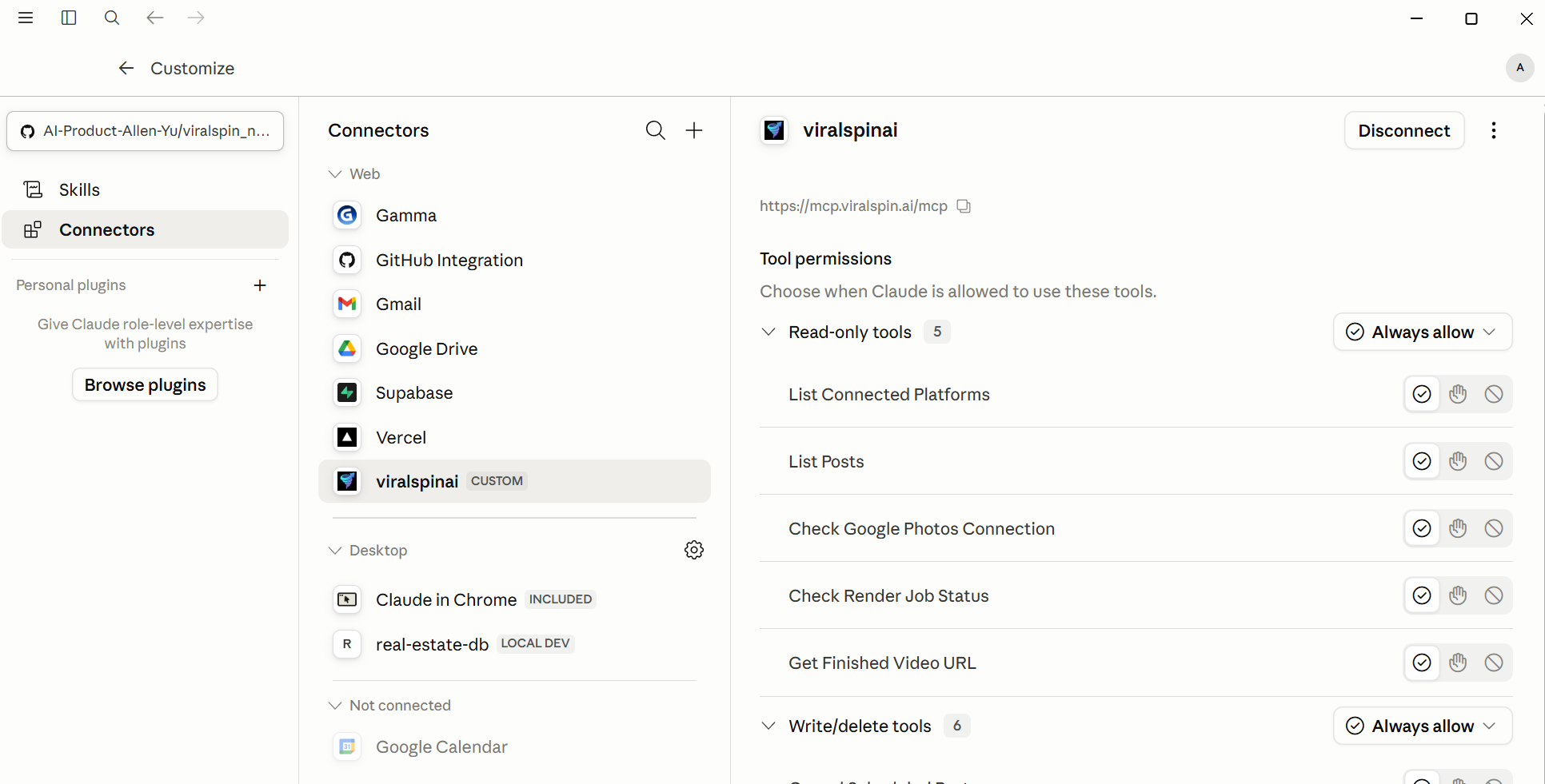Open the Skills section

pyautogui.click(x=145, y=189)
